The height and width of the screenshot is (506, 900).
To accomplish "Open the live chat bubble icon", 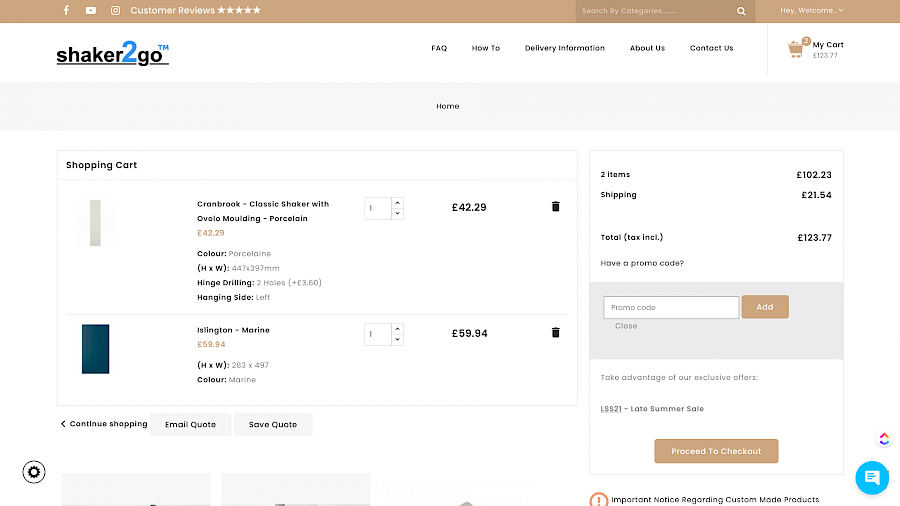I will pyautogui.click(x=872, y=477).
